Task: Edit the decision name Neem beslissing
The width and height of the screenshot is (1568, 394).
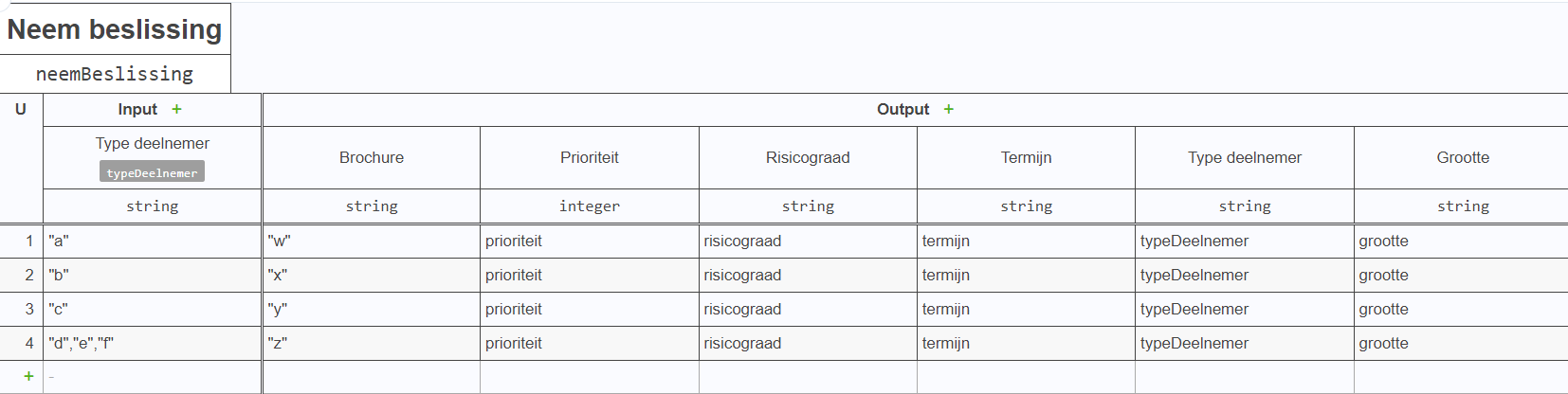Action: pyautogui.click(x=115, y=29)
